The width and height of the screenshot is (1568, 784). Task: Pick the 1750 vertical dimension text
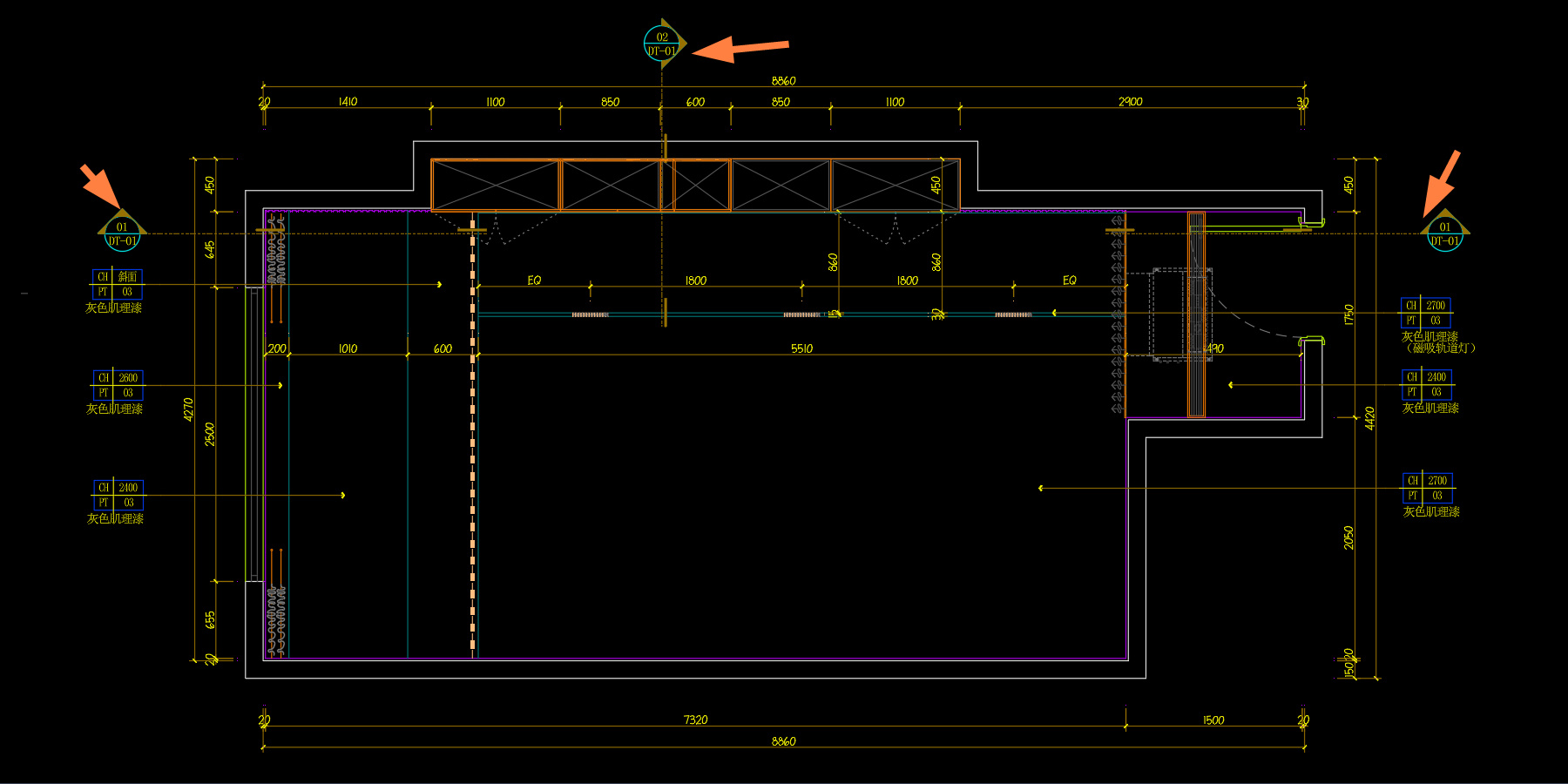coord(1348,314)
